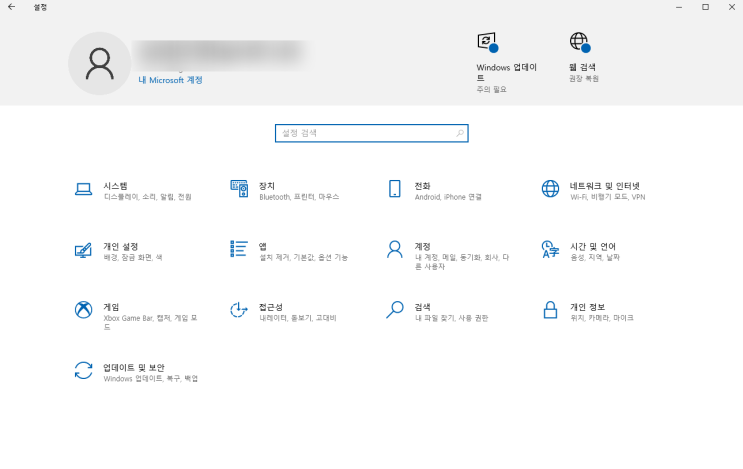The height and width of the screenshot is (469, 743).
Task: Select 업데이트 및 보안 title
Action: pos(134,368)
